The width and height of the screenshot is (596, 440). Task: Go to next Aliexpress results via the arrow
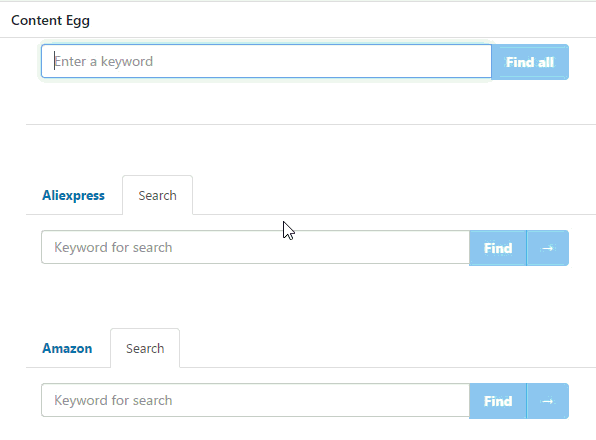click(548, 248)
